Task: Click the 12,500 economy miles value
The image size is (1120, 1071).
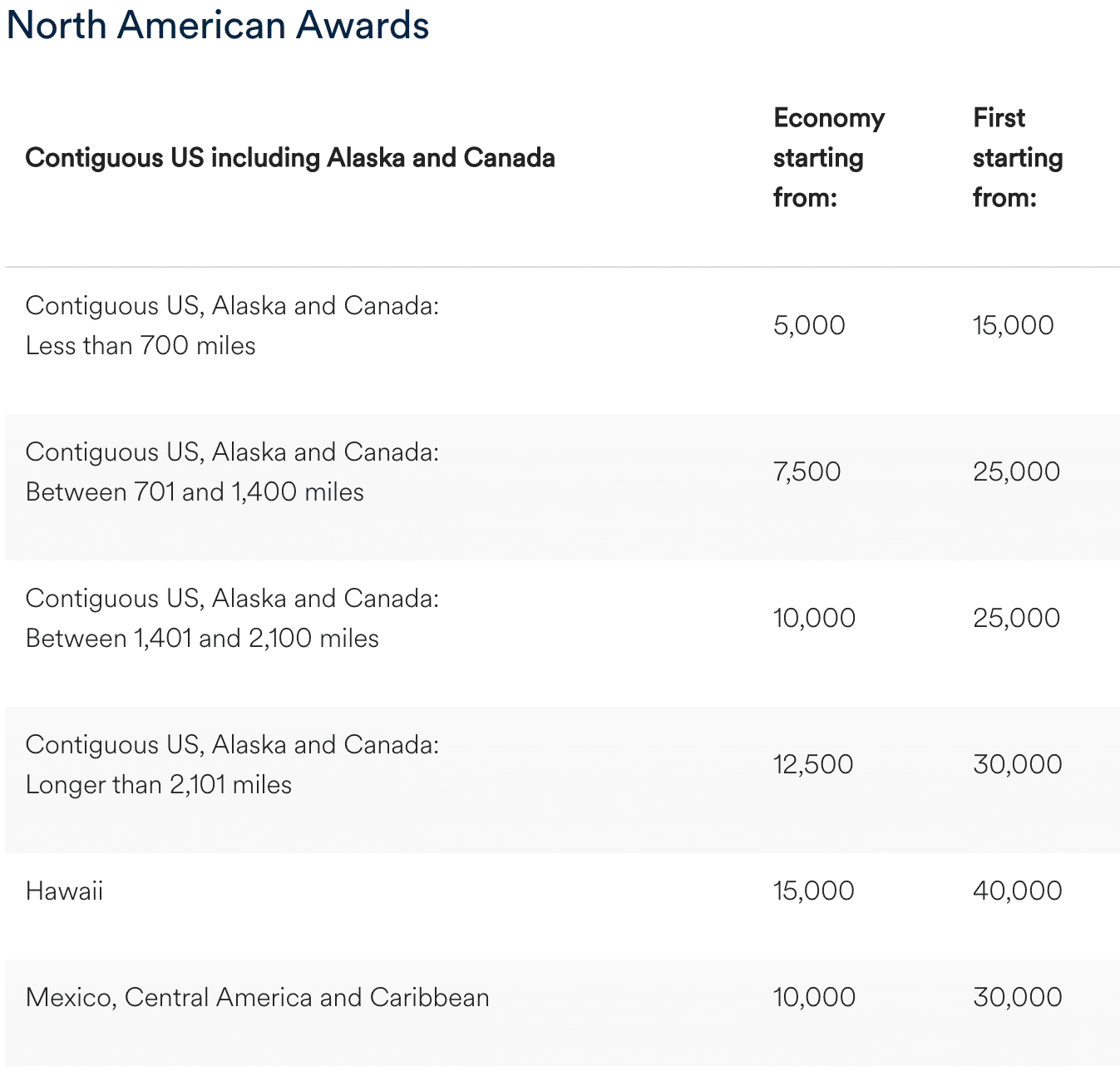Action: click(x=812, y=764)
